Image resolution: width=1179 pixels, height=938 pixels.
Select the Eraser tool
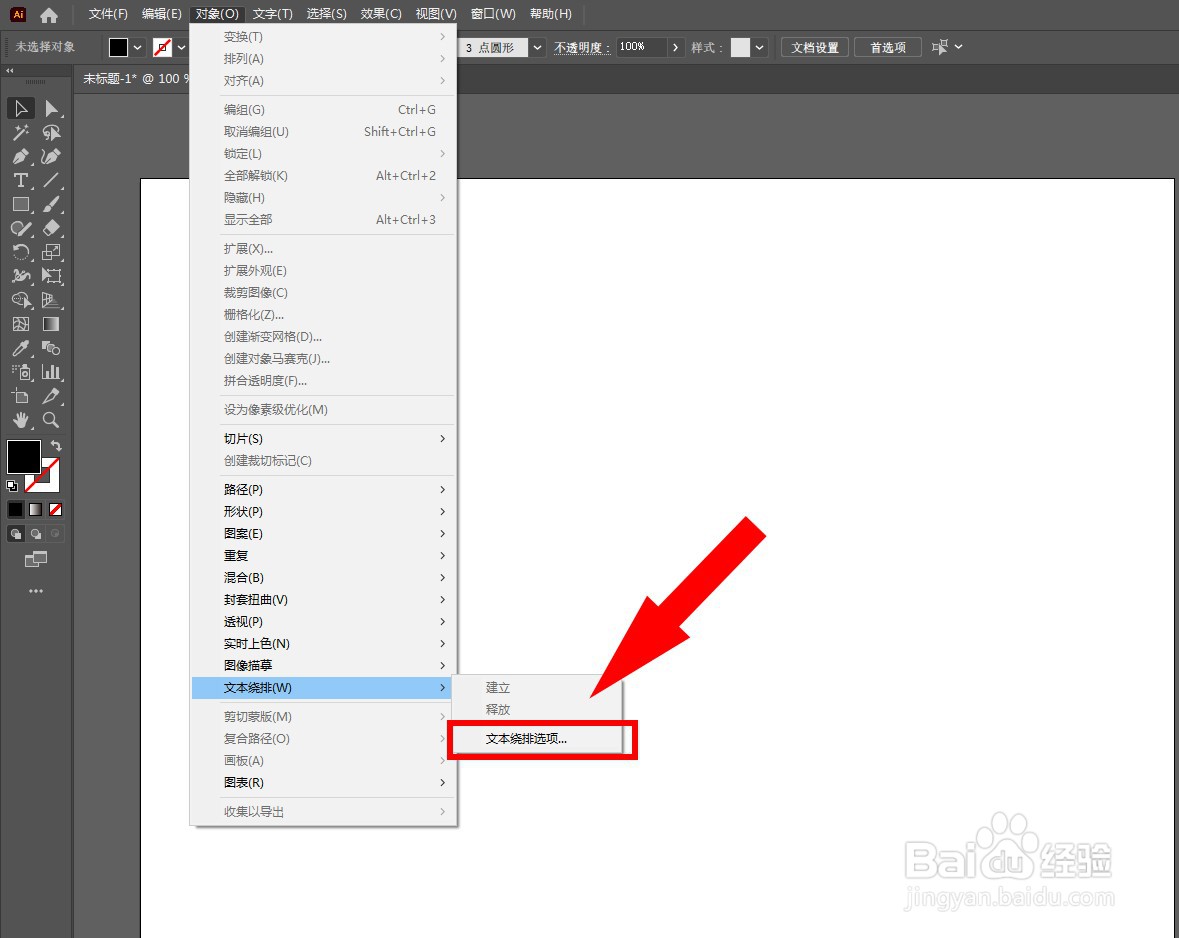(51, 228)
